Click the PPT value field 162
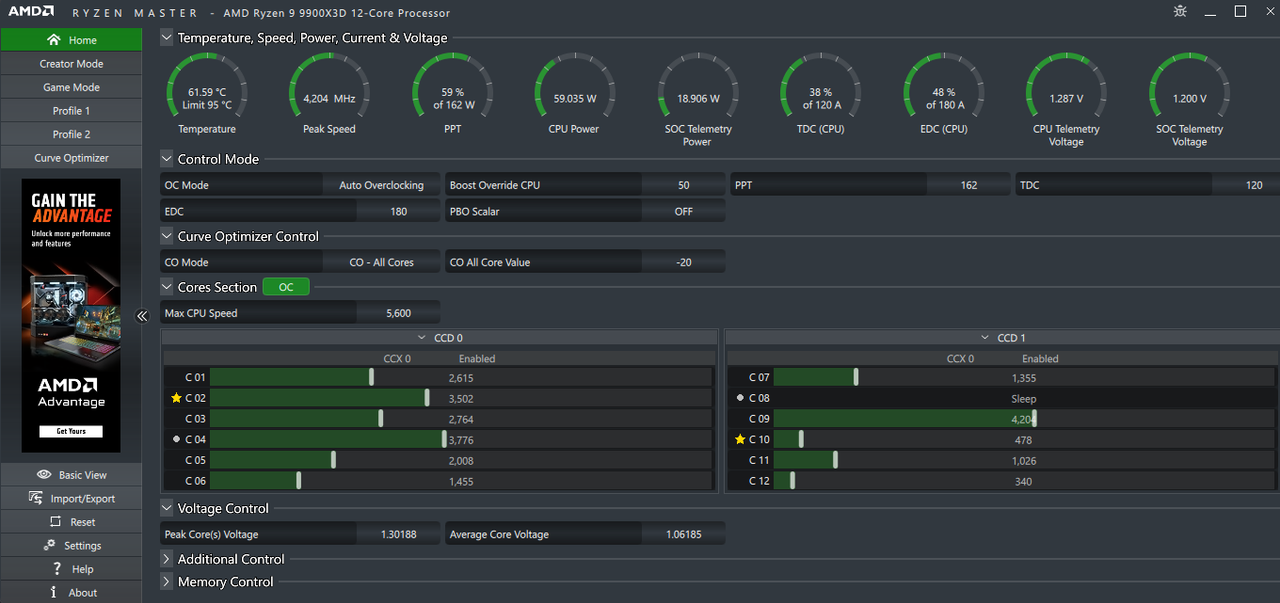This screenshot has height=603, width=1280. [x=968, y=185]
